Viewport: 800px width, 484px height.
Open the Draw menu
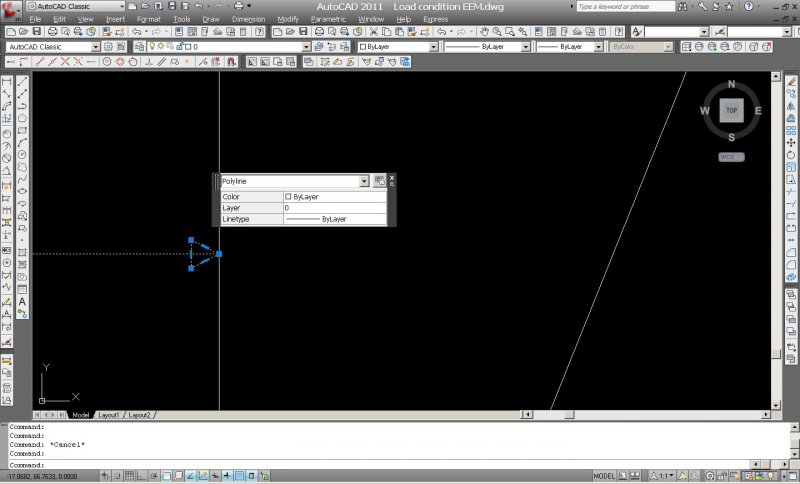[211, 19]
